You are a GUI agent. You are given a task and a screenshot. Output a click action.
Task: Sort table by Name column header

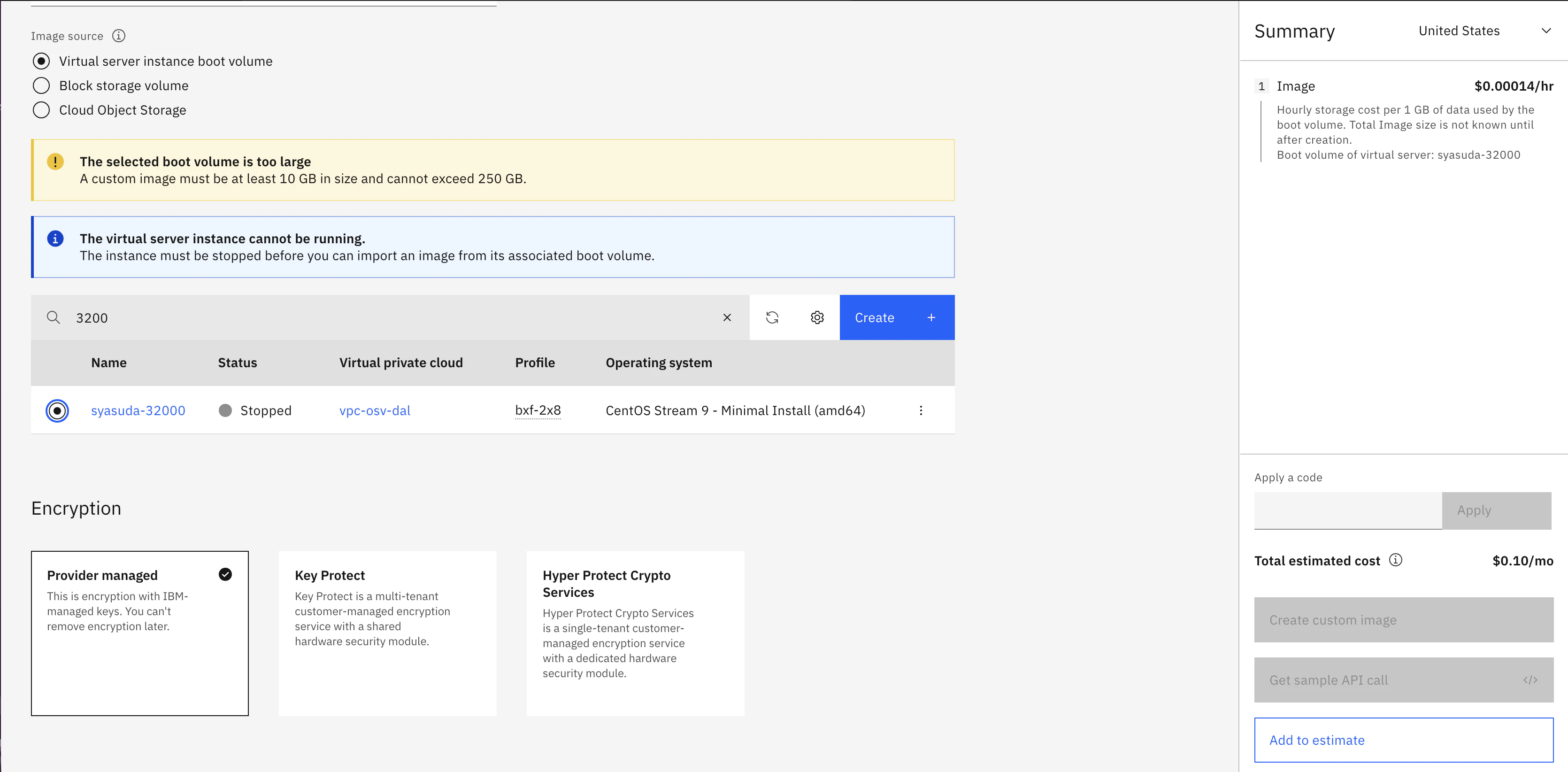pyautogui.click(x=109, y=362)
